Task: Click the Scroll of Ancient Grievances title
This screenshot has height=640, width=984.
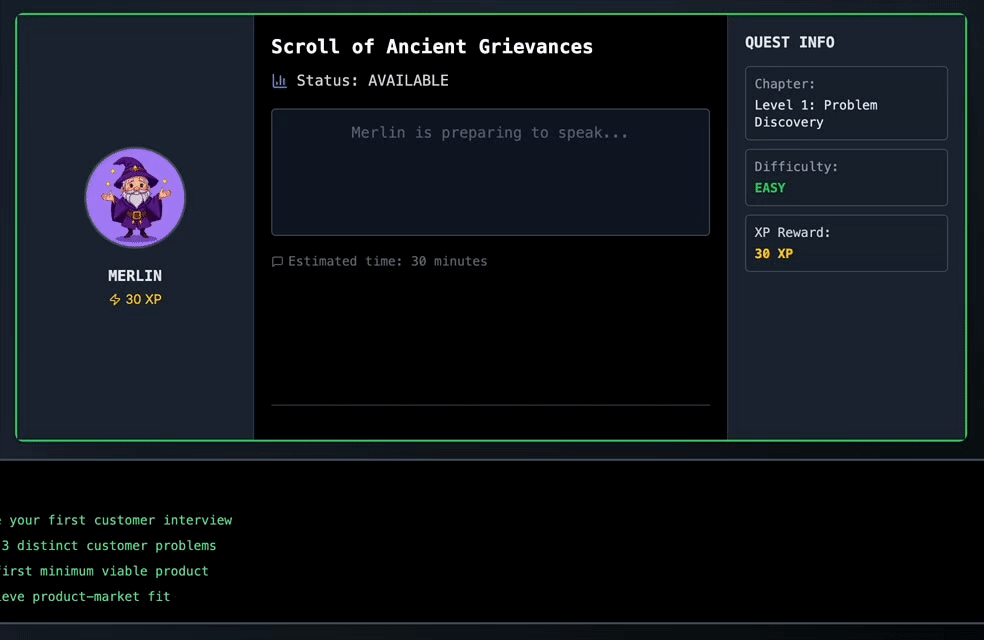Action: tap(432, 47)
